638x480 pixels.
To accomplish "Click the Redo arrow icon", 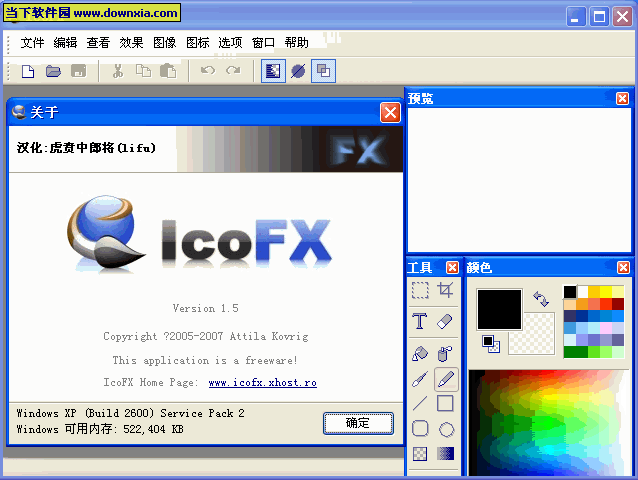I will coord(233,71).
